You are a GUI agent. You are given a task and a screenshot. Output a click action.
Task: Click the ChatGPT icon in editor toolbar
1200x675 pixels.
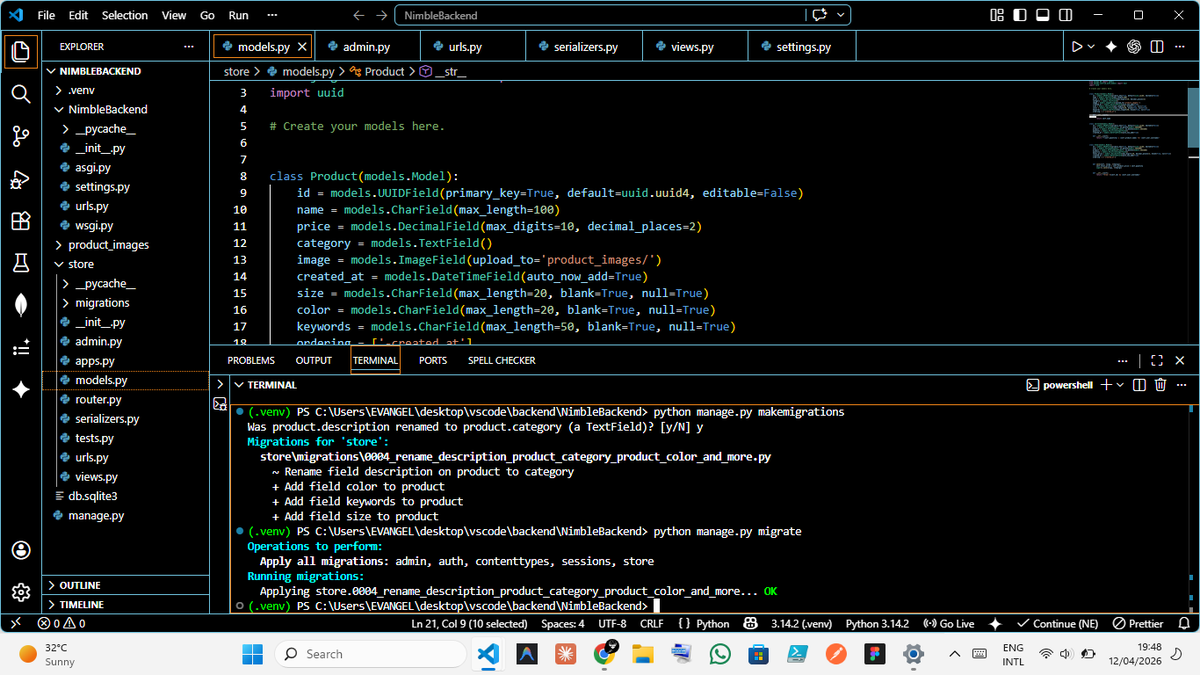tap(1134, 47)
